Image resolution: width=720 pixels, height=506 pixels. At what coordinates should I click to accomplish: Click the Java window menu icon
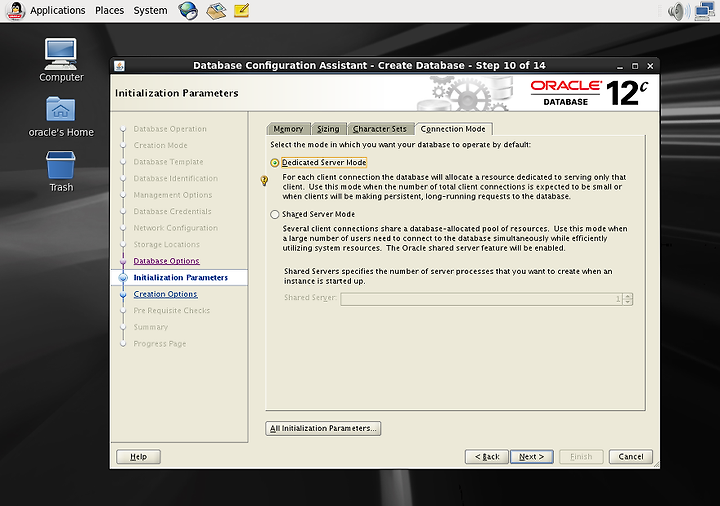119,66
